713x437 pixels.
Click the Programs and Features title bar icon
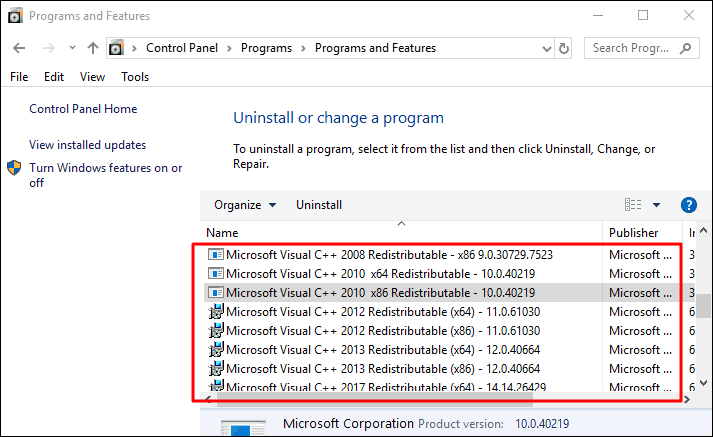pyautogui.click(x=15, y=16)
